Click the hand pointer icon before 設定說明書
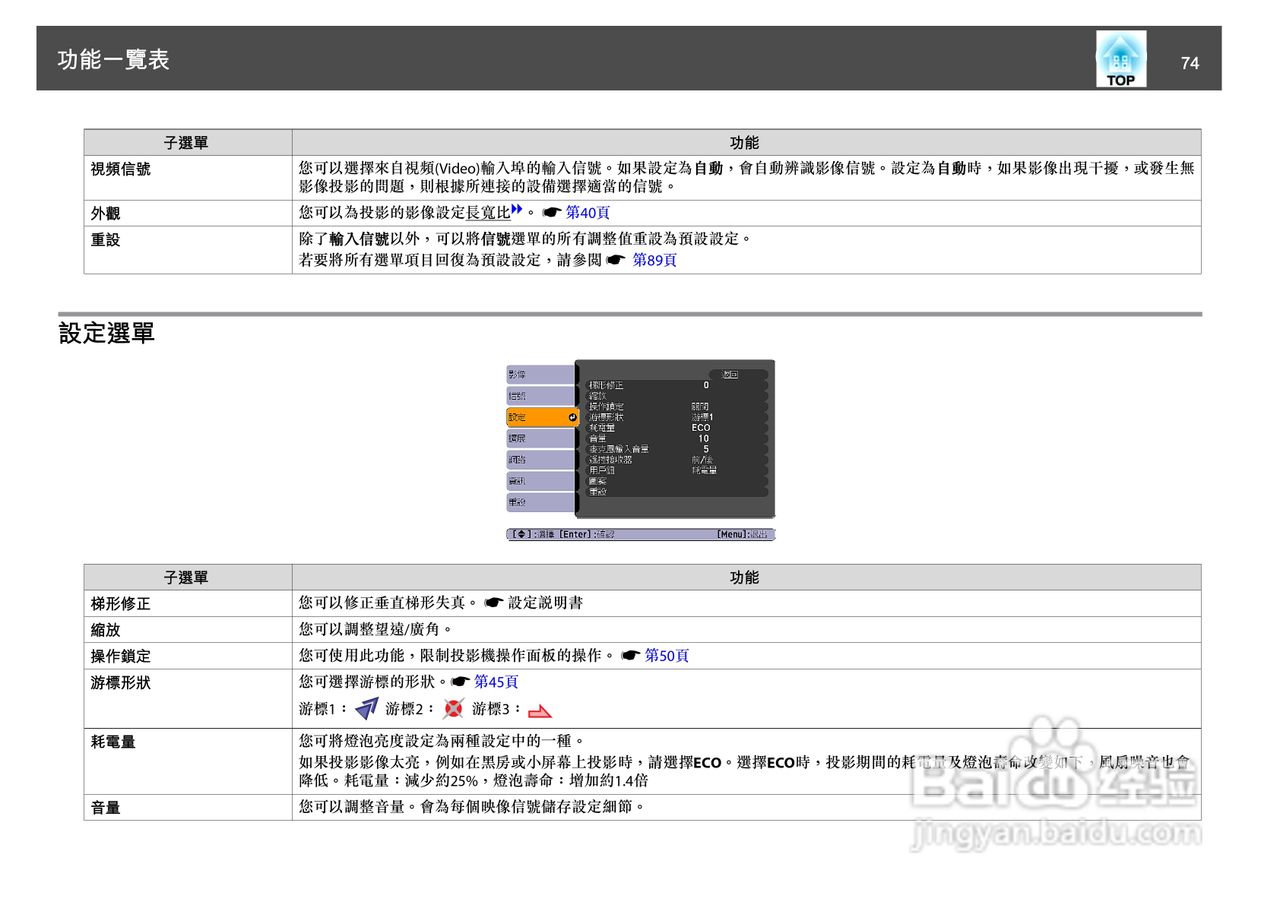This screenshot has width=1280, height=905. point(493,603)
